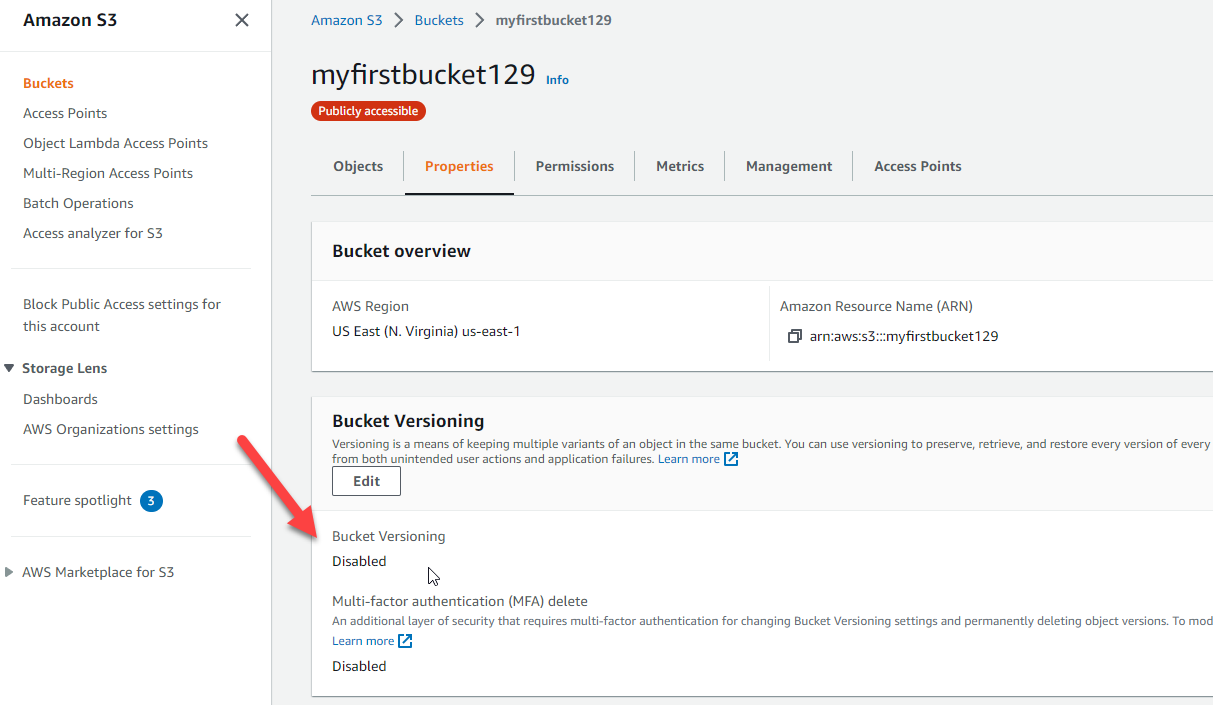Expand AWS Marketplace for S3
The image size is (1213, 705).
click(x=10, y=573)
